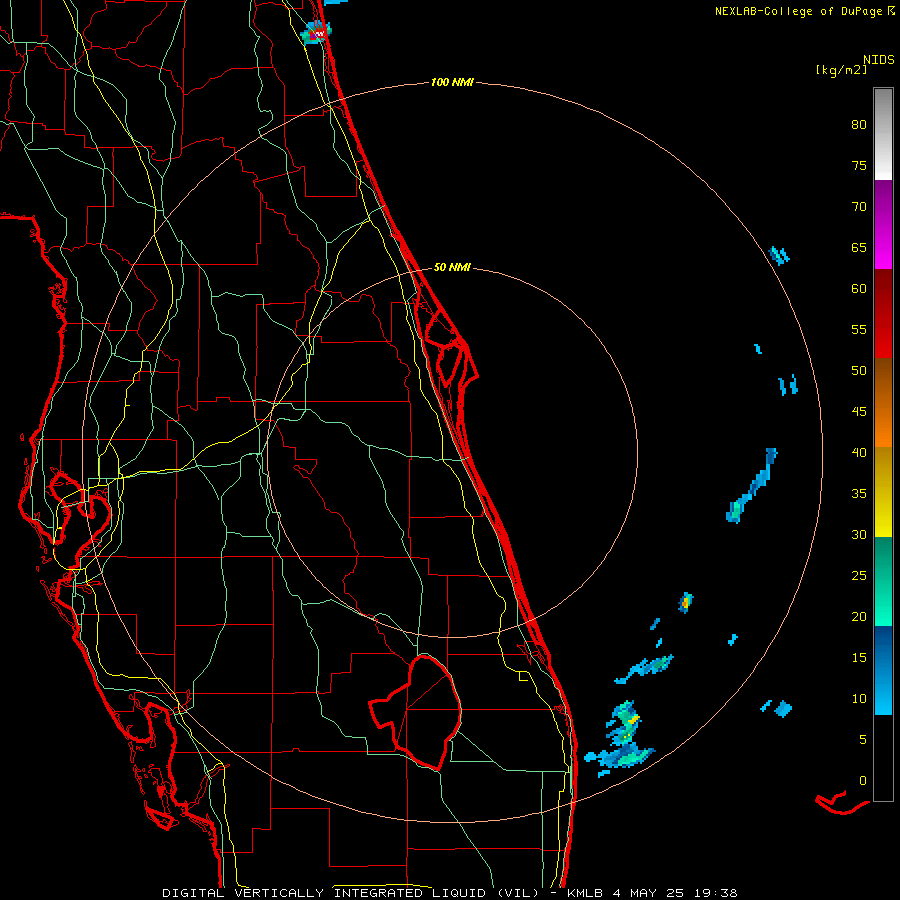Click the red segment of the color bar
Viewport: 900px width, 900px height.
click(x=883, y=313)
